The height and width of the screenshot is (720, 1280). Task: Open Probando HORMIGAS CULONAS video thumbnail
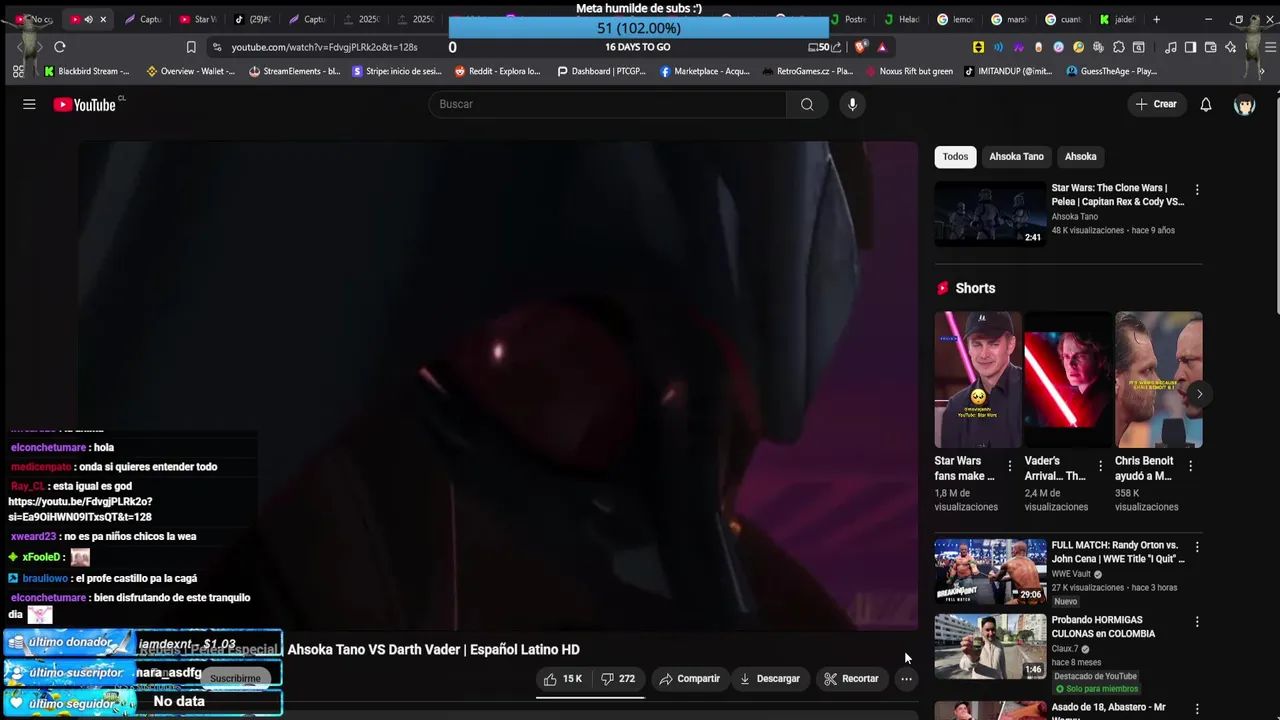coord(990,646)
